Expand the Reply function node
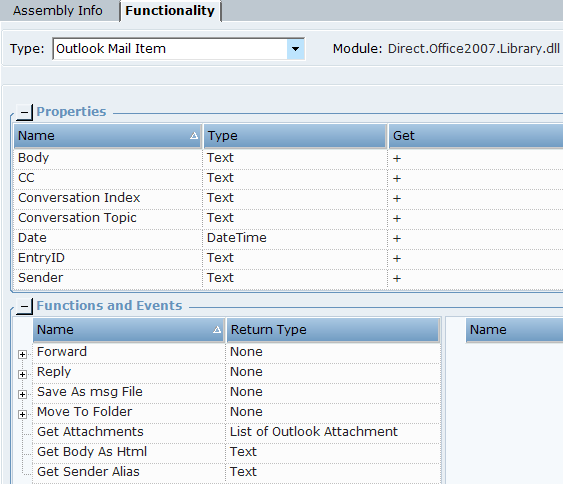The width and height of the screenshot is (563, 484). pyautogui.click(x=22, y=374)
